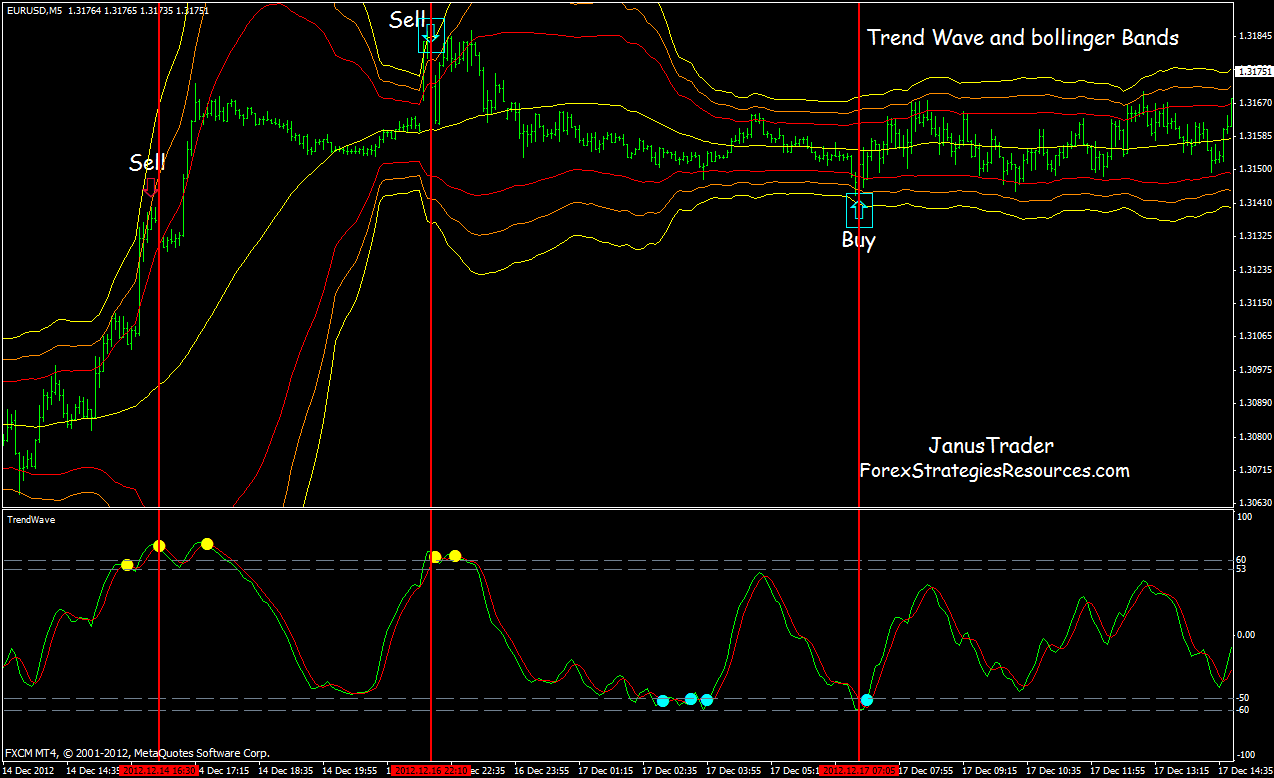Viewport: 1274px width, 778px height.
Task: Click the 'Trend Wave and bollinger Bands' title
Action: point(1023,38)
